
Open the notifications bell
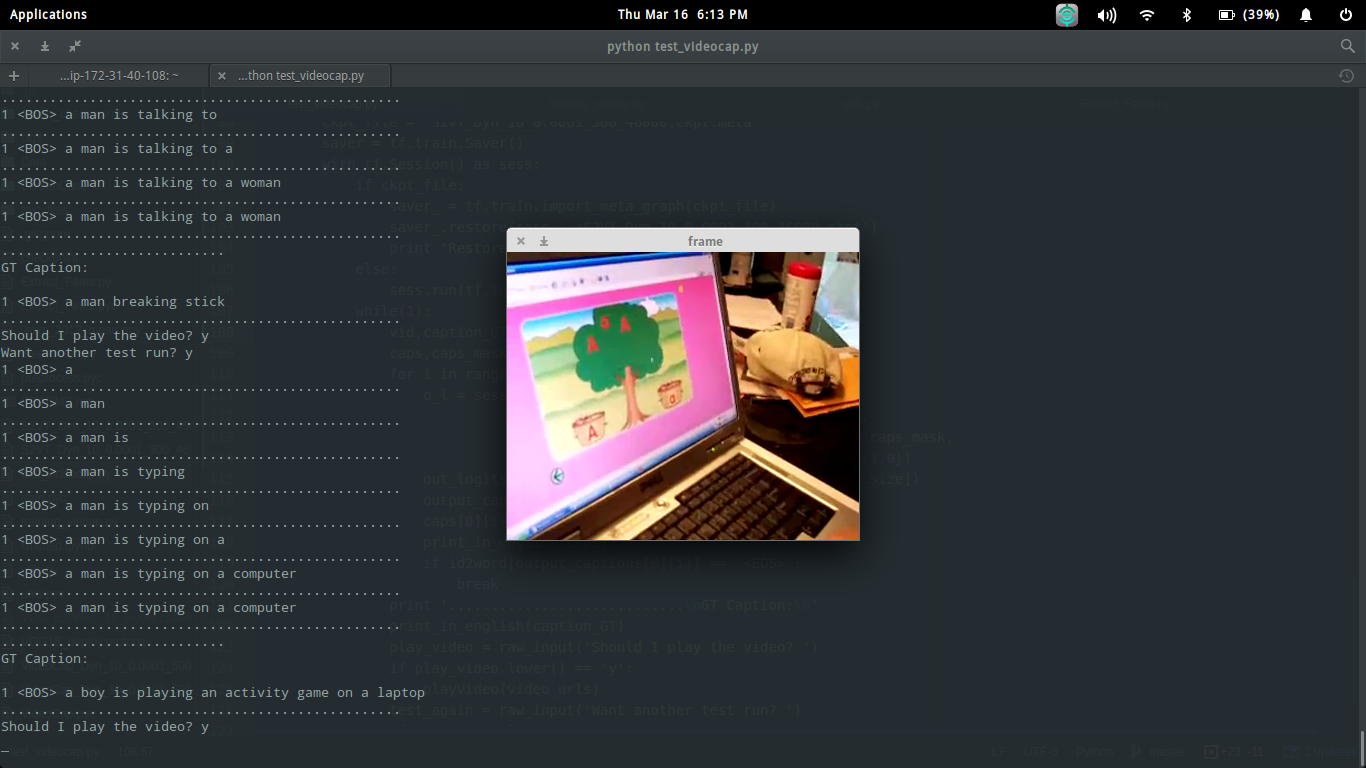pyautogui.click(x=1306, y=15)
